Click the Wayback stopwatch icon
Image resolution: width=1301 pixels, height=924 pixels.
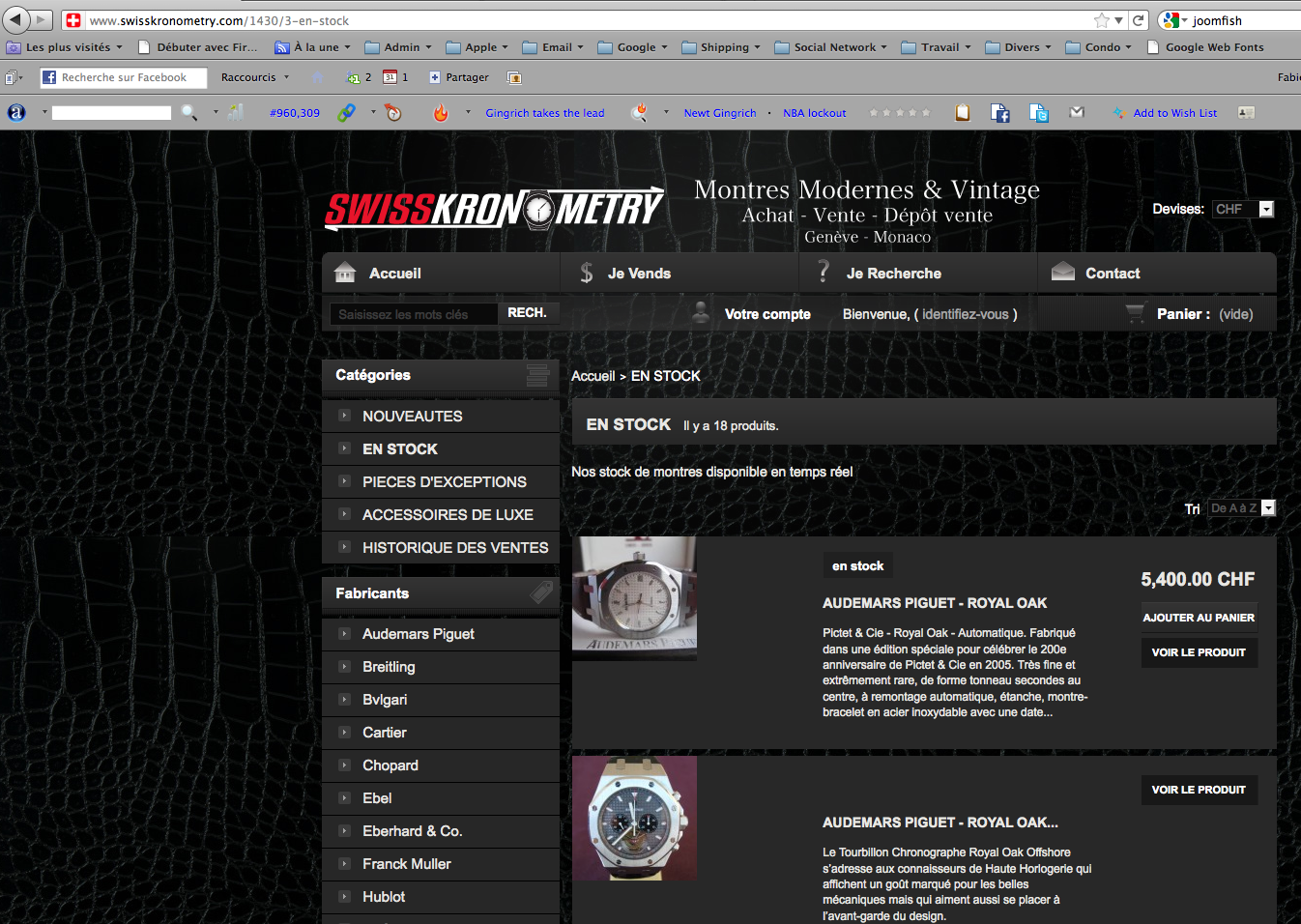click(x=392, y=113)
